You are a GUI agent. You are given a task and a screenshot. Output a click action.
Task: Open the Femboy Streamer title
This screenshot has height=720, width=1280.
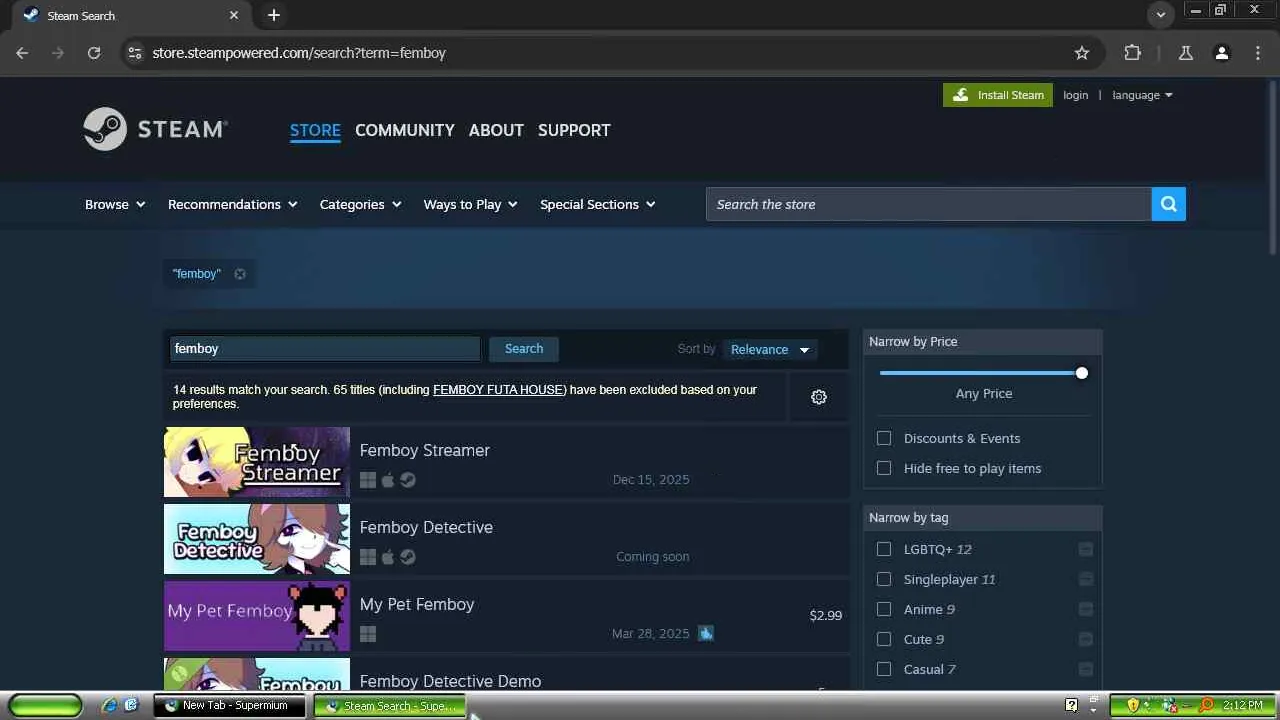[x=425, y=450]
